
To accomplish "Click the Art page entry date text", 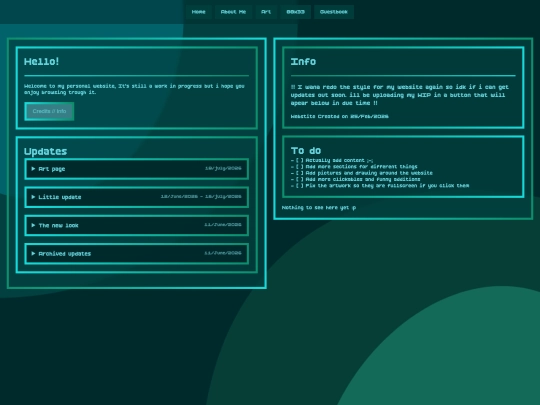I will pyautogui.click(x=223, y=168).
